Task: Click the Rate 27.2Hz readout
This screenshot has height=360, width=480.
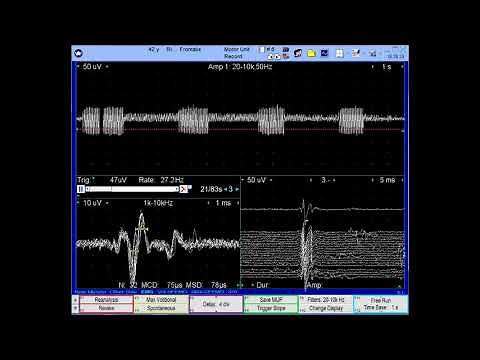Action: (x=161, y=180)
